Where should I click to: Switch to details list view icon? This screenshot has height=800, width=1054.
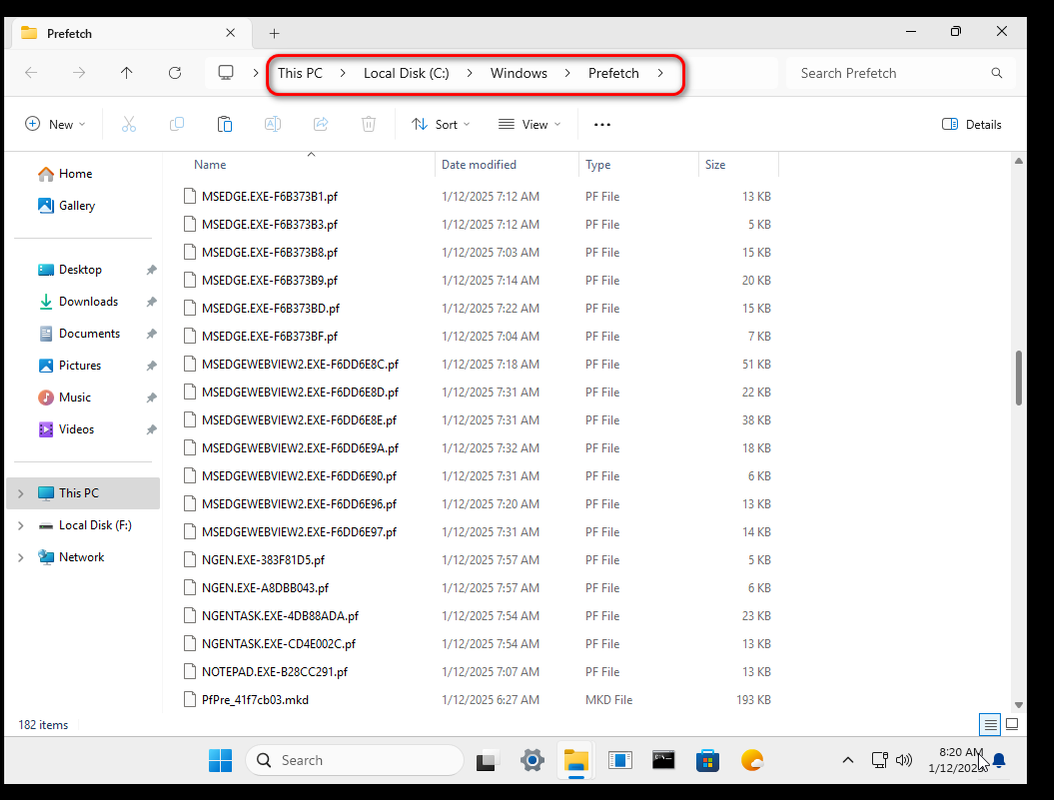989,725
